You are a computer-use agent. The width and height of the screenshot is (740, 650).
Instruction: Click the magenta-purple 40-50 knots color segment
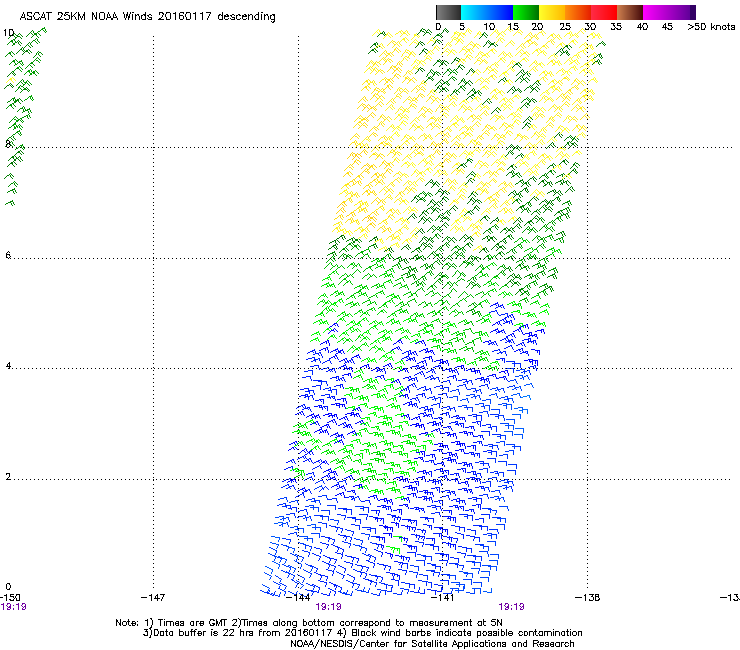point(669,12)
